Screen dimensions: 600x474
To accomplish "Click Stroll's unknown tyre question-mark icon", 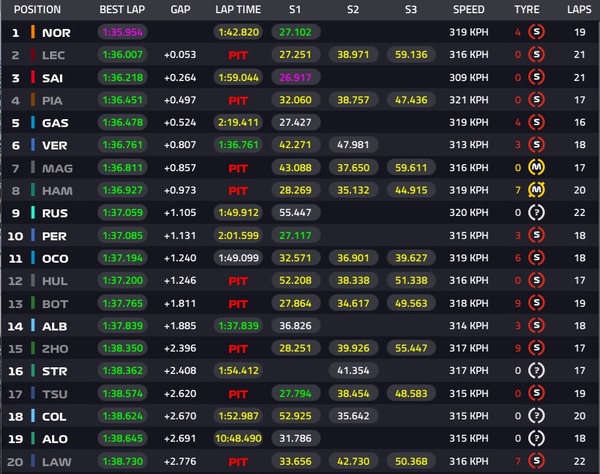I will click(536, 370).
